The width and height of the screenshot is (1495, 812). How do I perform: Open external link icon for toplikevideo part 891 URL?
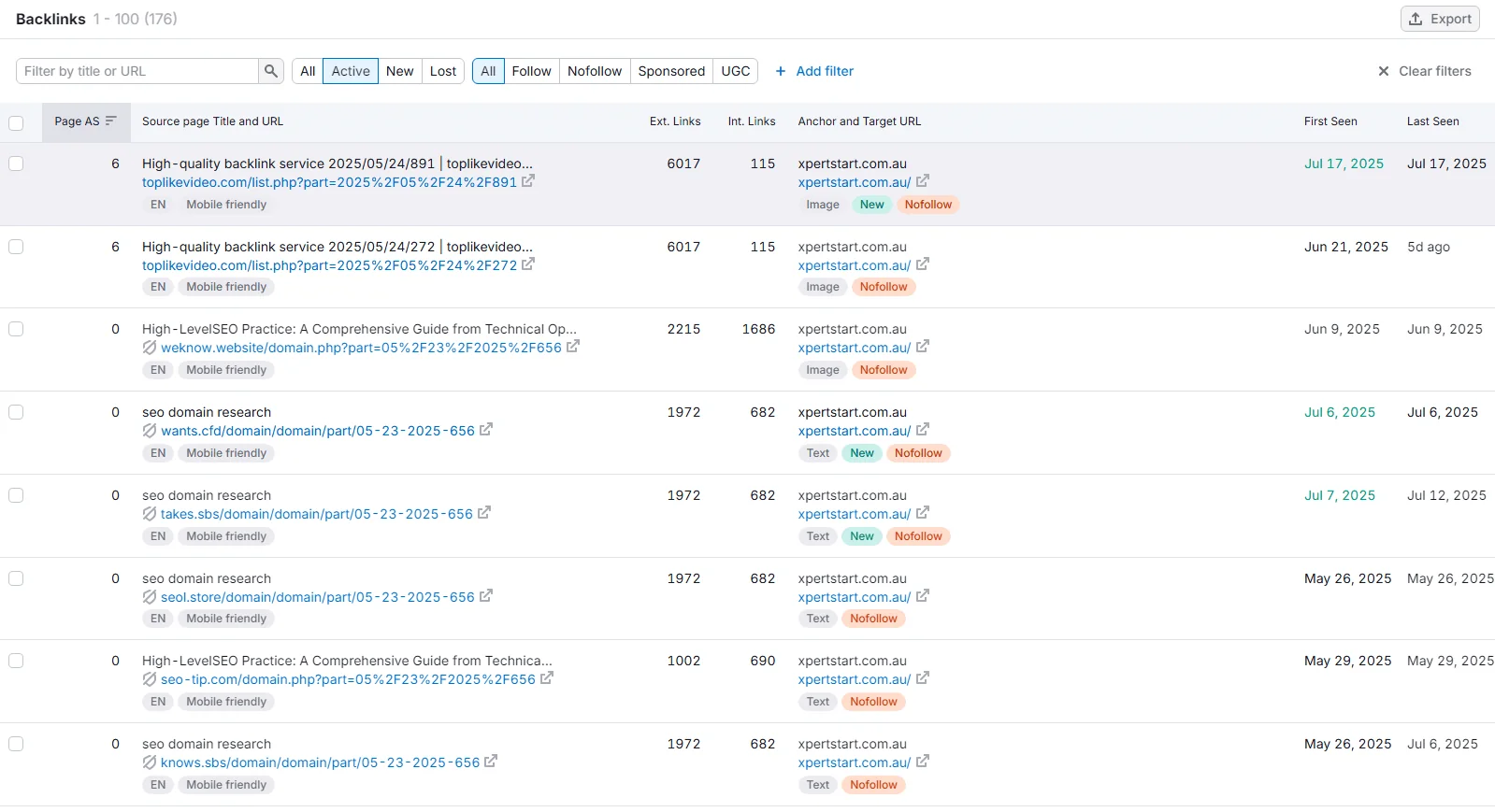[x=528, y=181]
